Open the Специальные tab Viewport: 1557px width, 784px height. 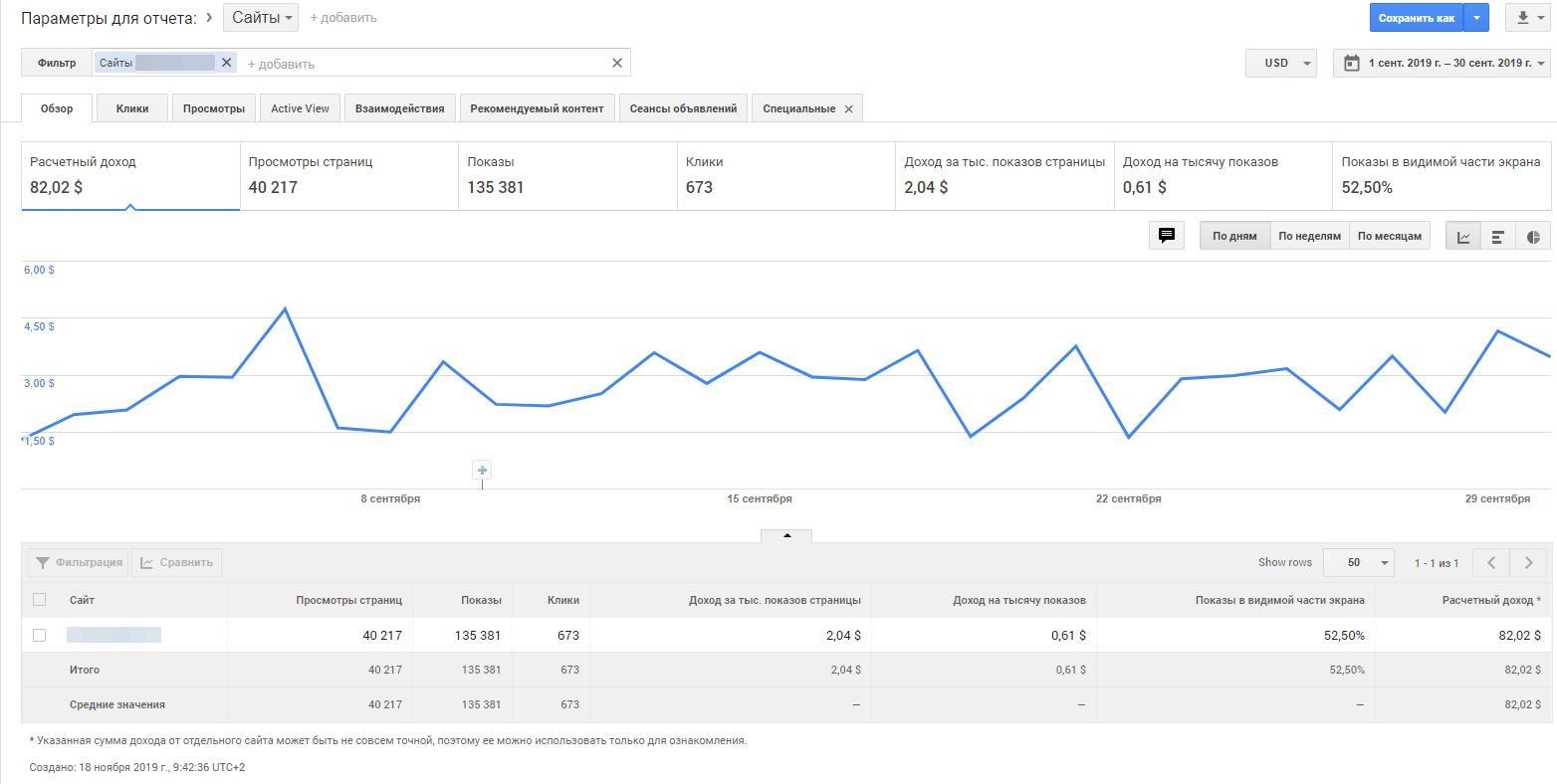[798, 108]
